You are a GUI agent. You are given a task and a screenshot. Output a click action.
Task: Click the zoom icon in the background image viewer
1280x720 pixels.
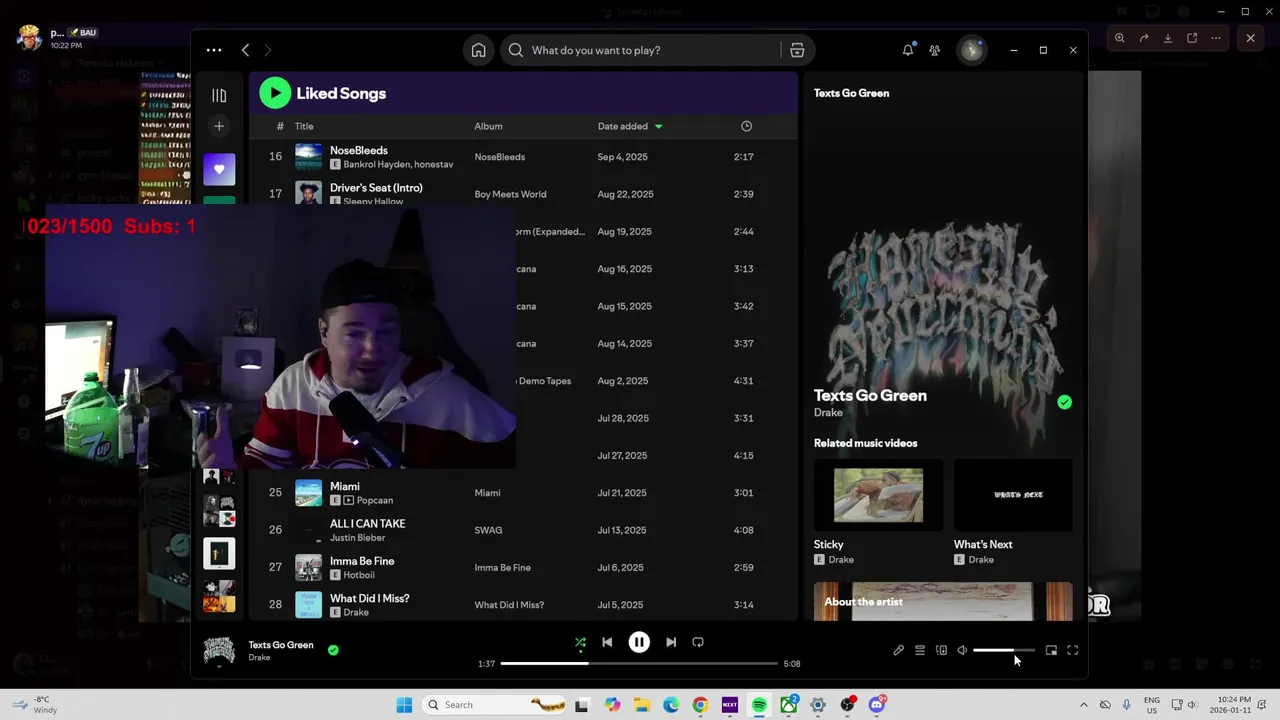(1120, 38)
